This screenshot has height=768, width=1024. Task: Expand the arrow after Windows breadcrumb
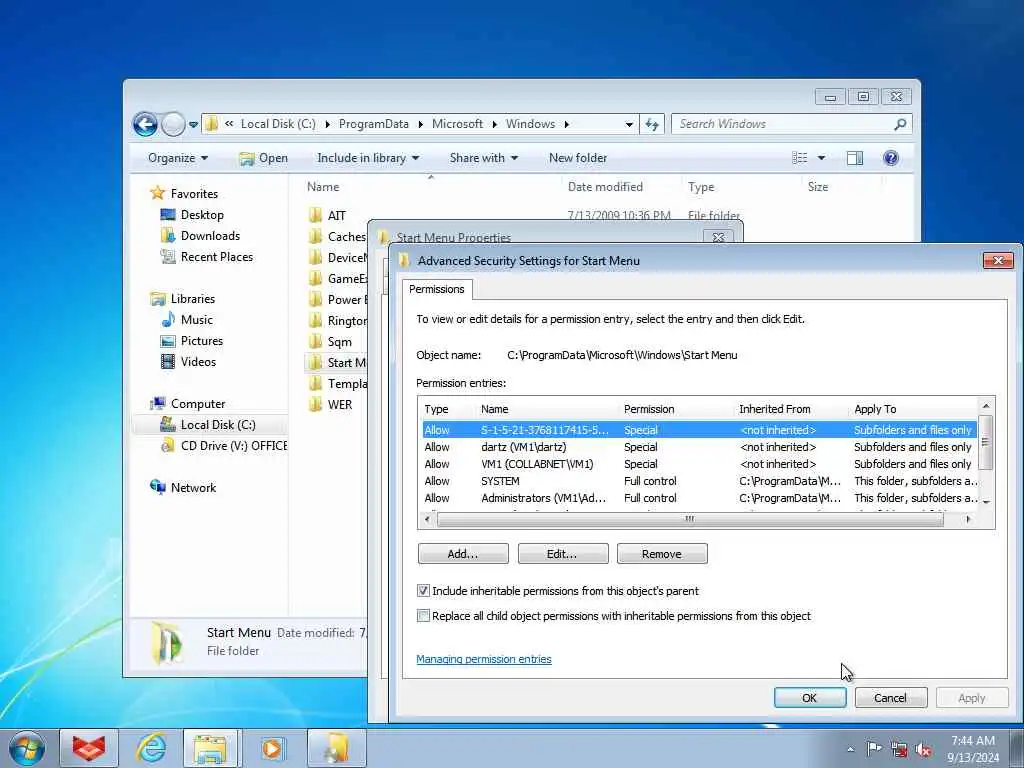click(x=566, y=124)
